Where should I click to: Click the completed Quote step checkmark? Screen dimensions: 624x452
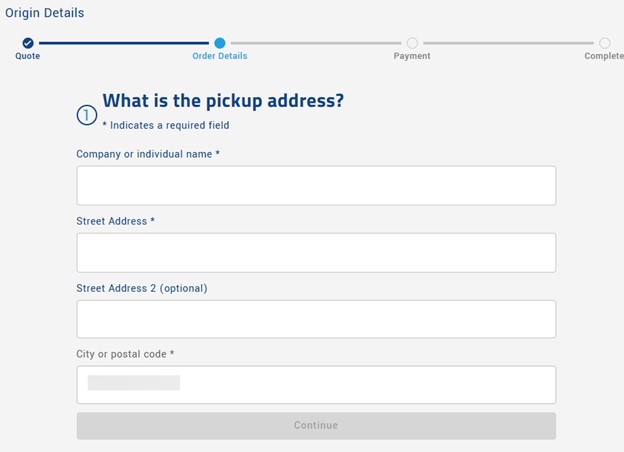click(28, 43)
